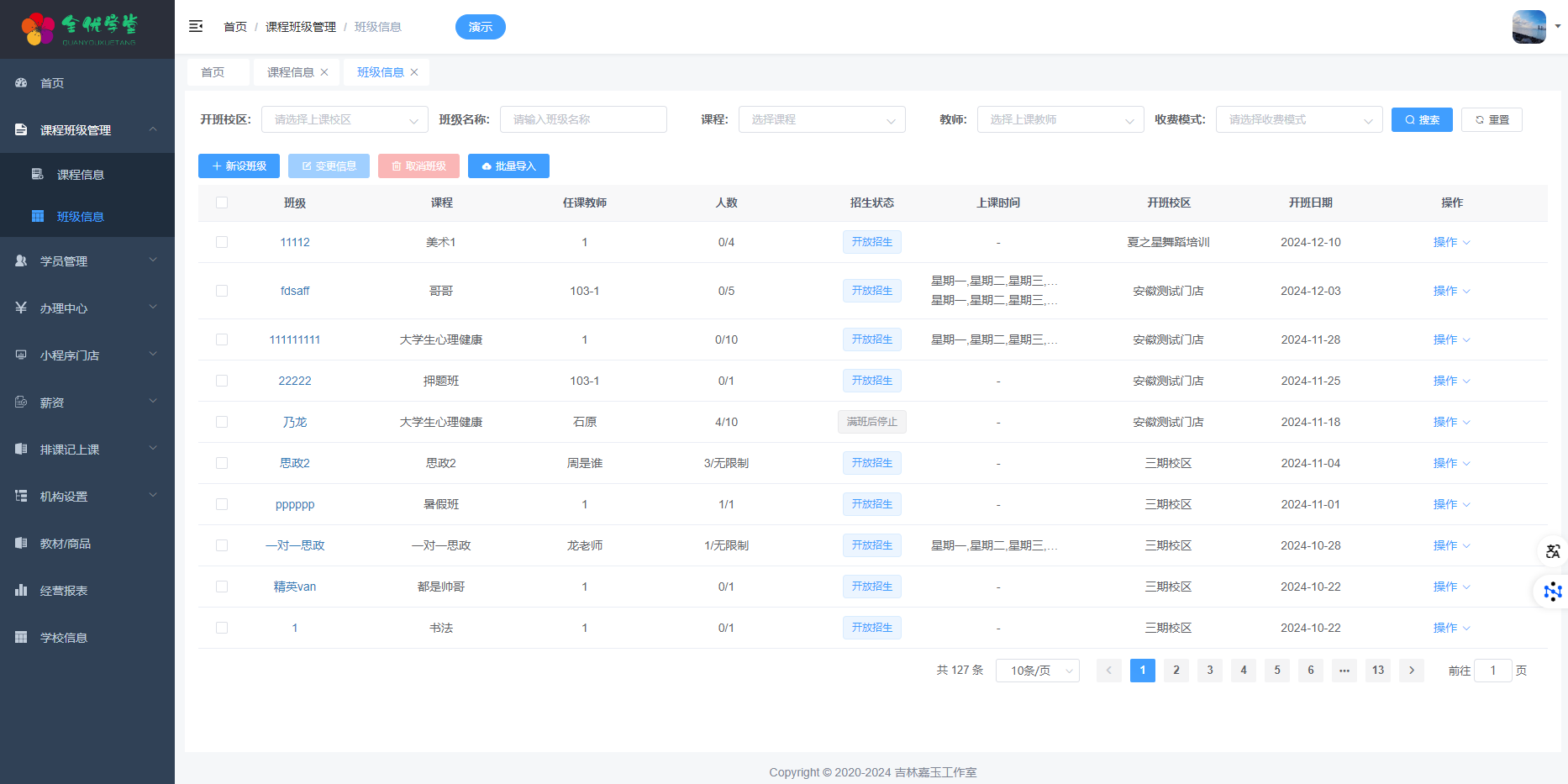Select the checkbox for class 乃龙
The image size is (1568, 784).
click(222, 422)
